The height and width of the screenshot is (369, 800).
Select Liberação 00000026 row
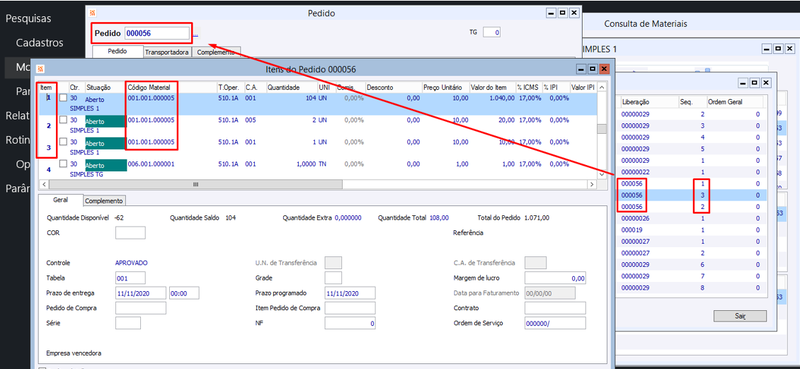pos(692,218)
